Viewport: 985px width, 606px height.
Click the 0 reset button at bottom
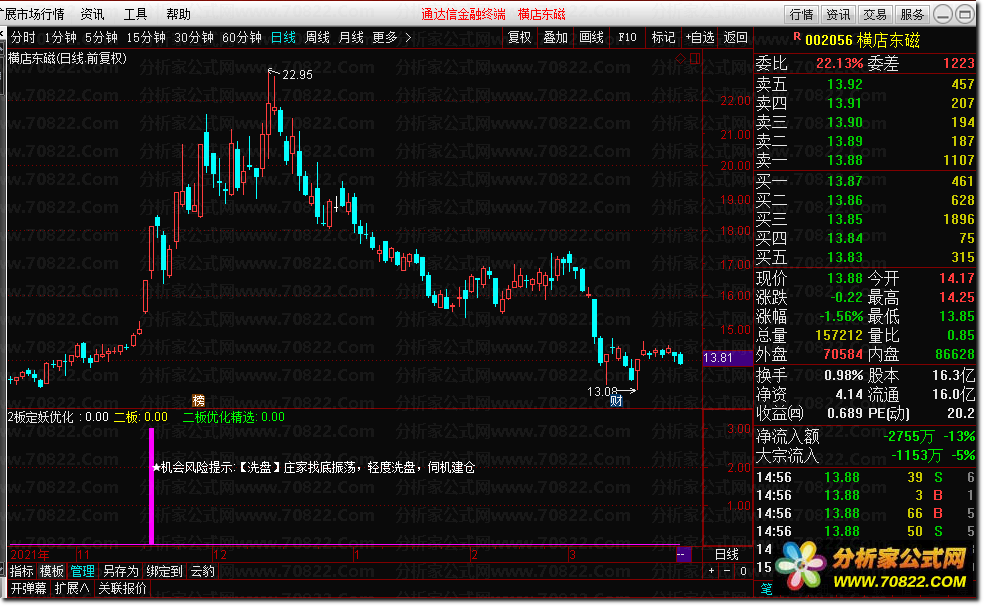coord(743,571)
